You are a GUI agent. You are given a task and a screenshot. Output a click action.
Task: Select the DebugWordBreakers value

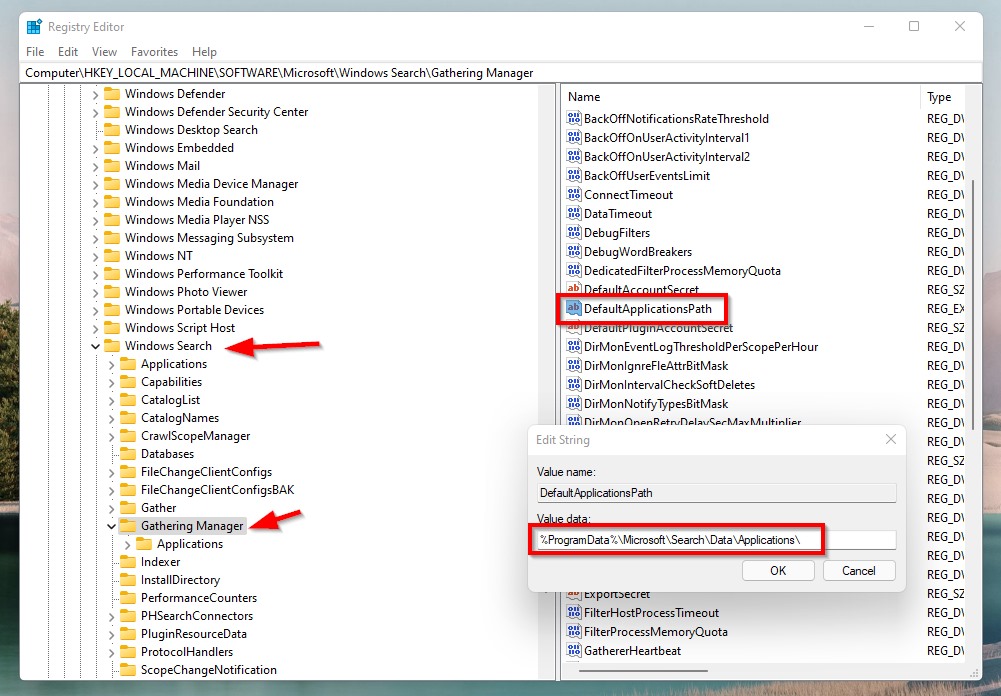click(638, 252)
